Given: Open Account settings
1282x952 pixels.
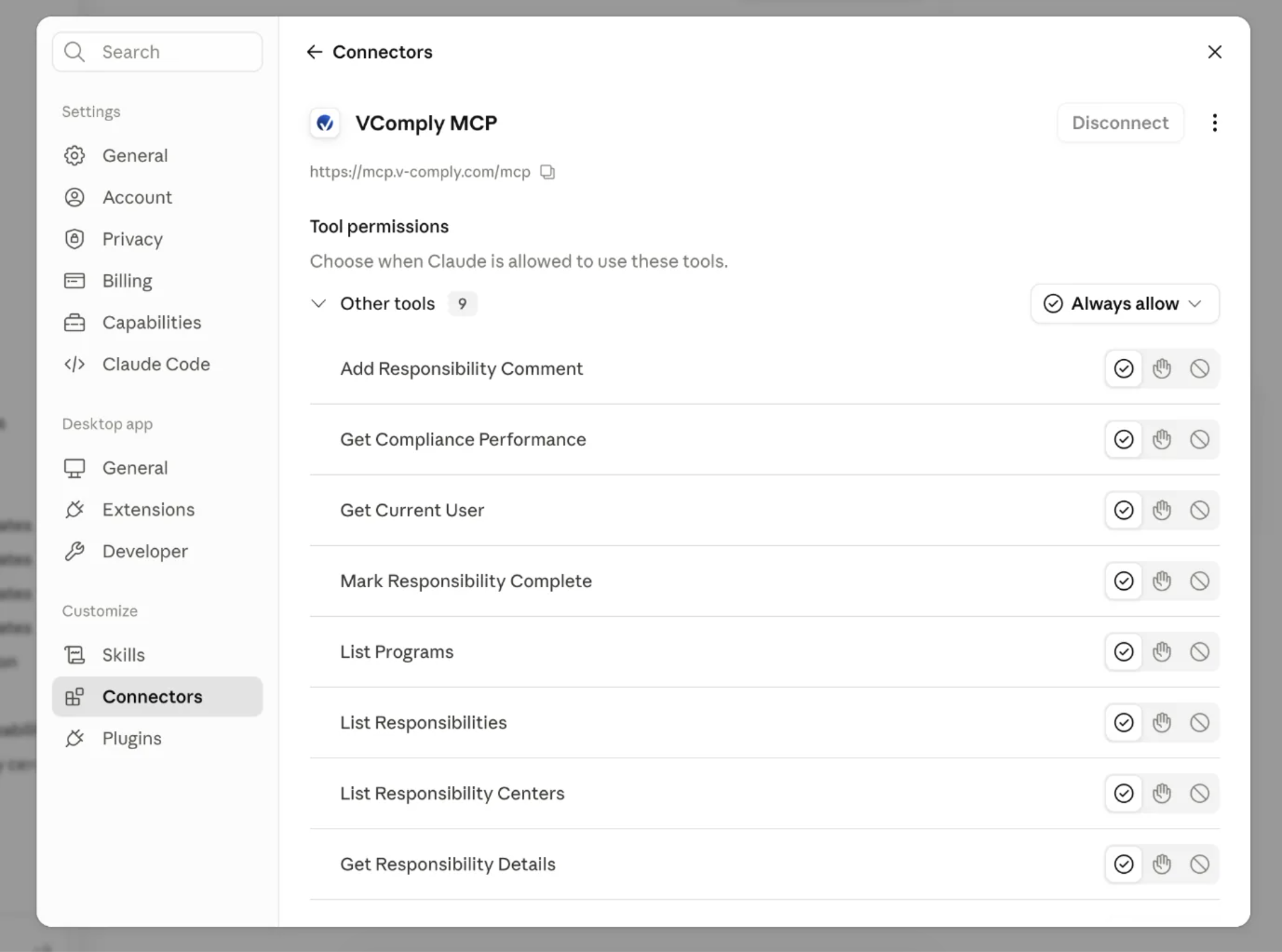Looking at the screenshot, I should click(157, 197).
